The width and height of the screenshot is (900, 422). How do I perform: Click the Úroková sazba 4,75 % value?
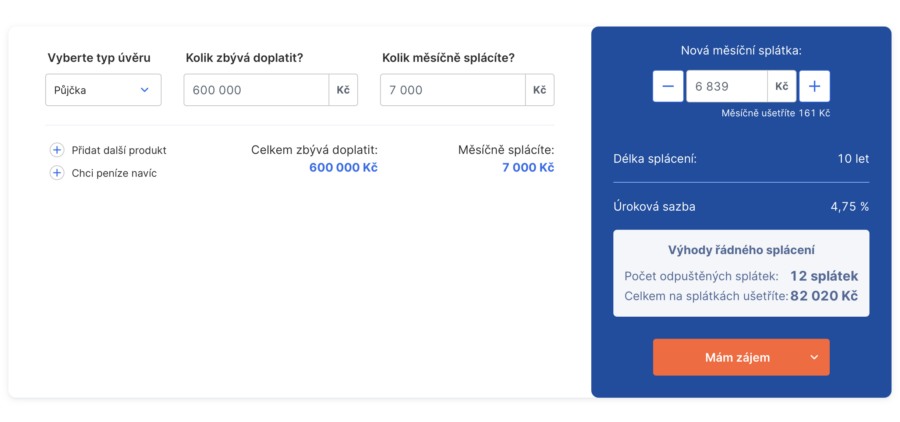click(x=849, y=207)
